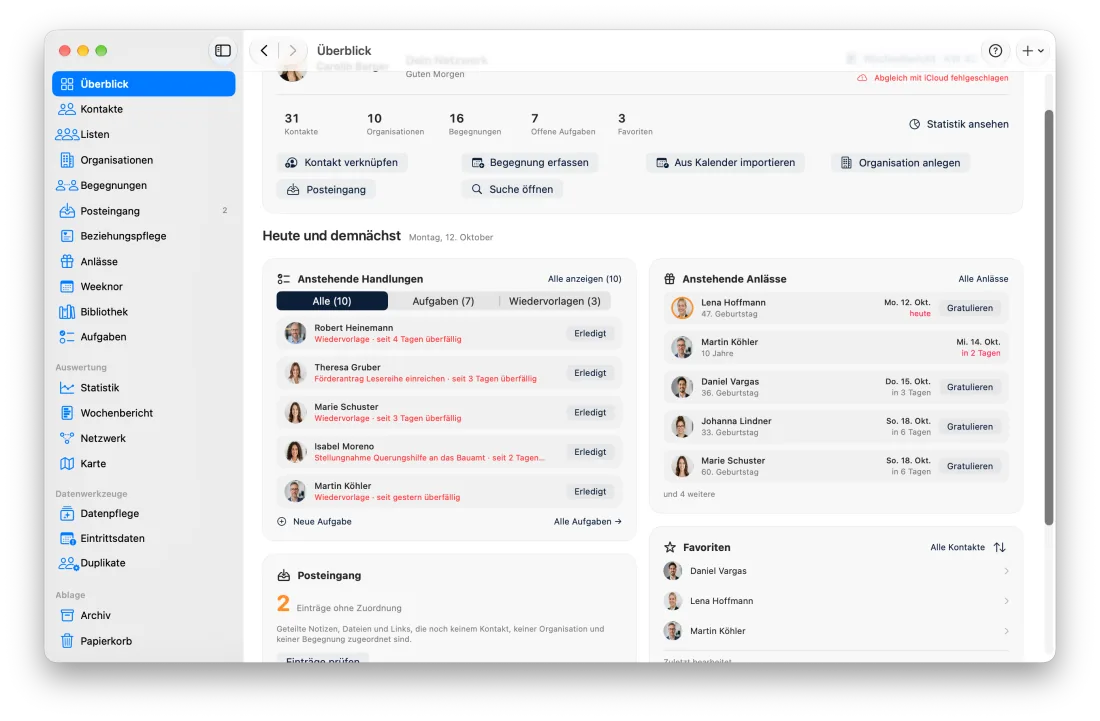Image resolution: width=1100 pixels, height=721 pixels.
Task: Open the plus add dropdown menu
Action: tap(1033, 50)
